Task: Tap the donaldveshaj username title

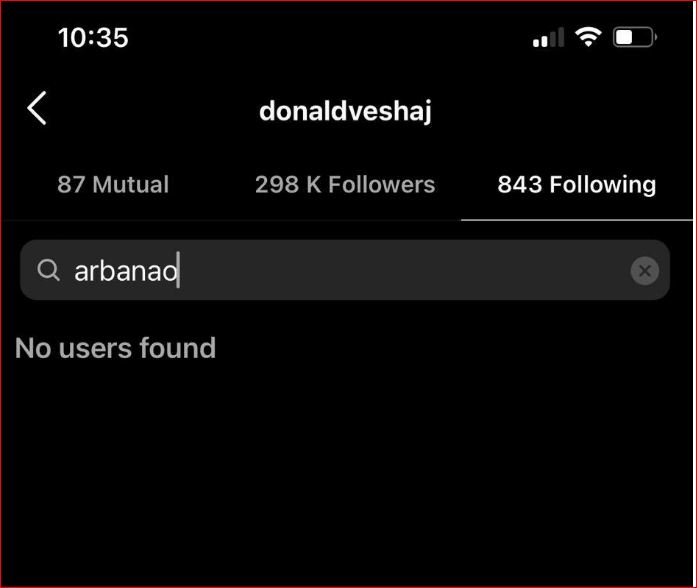Action: click(x=345, y=111)
